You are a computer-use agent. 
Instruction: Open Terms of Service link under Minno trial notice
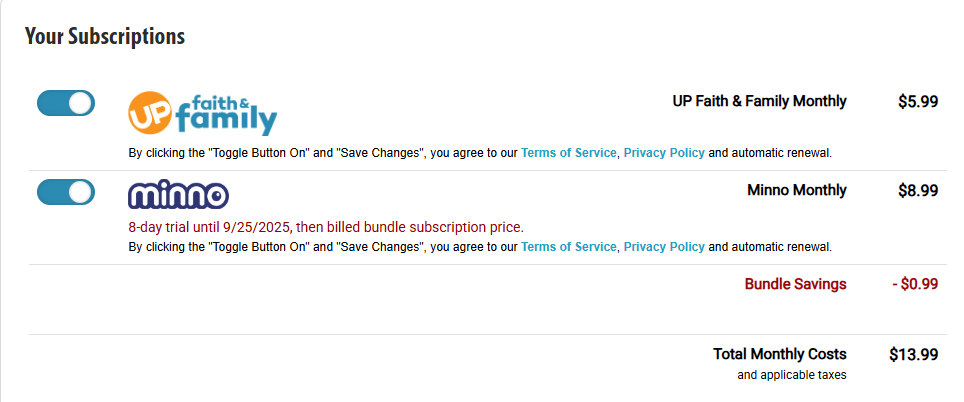tap(568, 246)
